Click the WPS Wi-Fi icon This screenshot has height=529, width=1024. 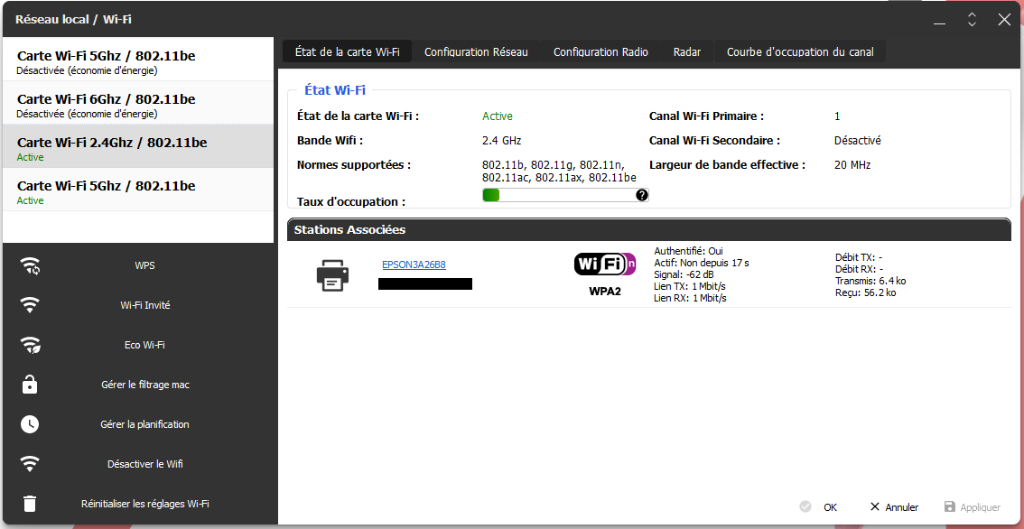coord(31,266)
